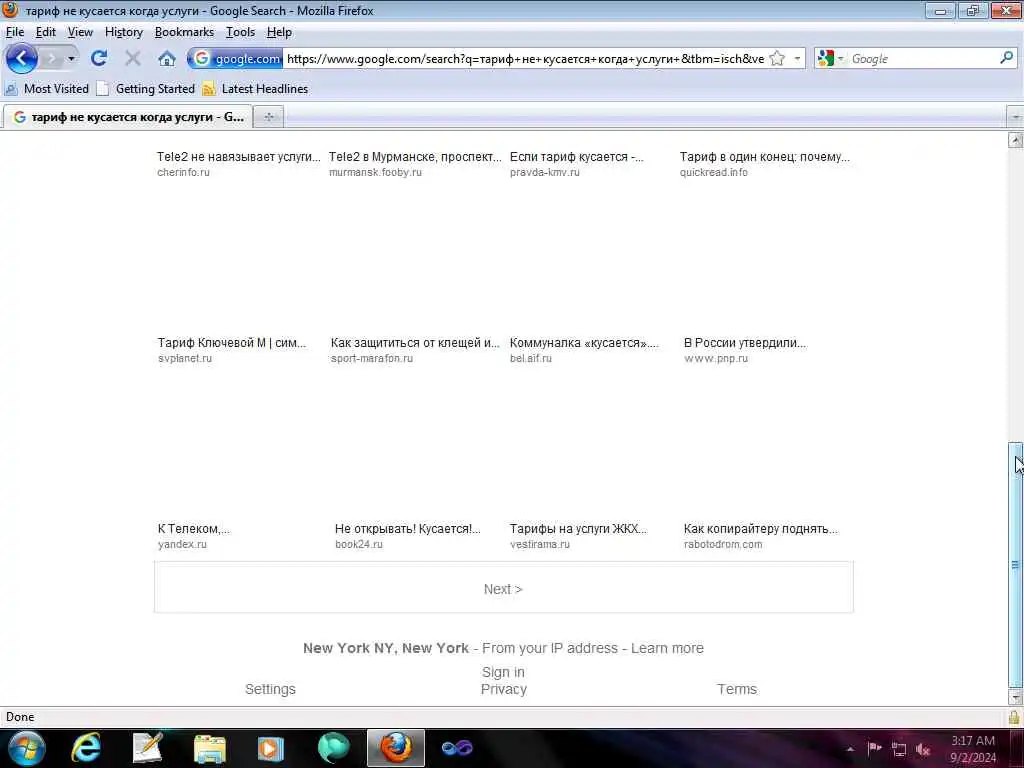This screenshot has width=1024, height=768.
Task: Open the Most Visited bookmarks folder
Action: [46, 89]
